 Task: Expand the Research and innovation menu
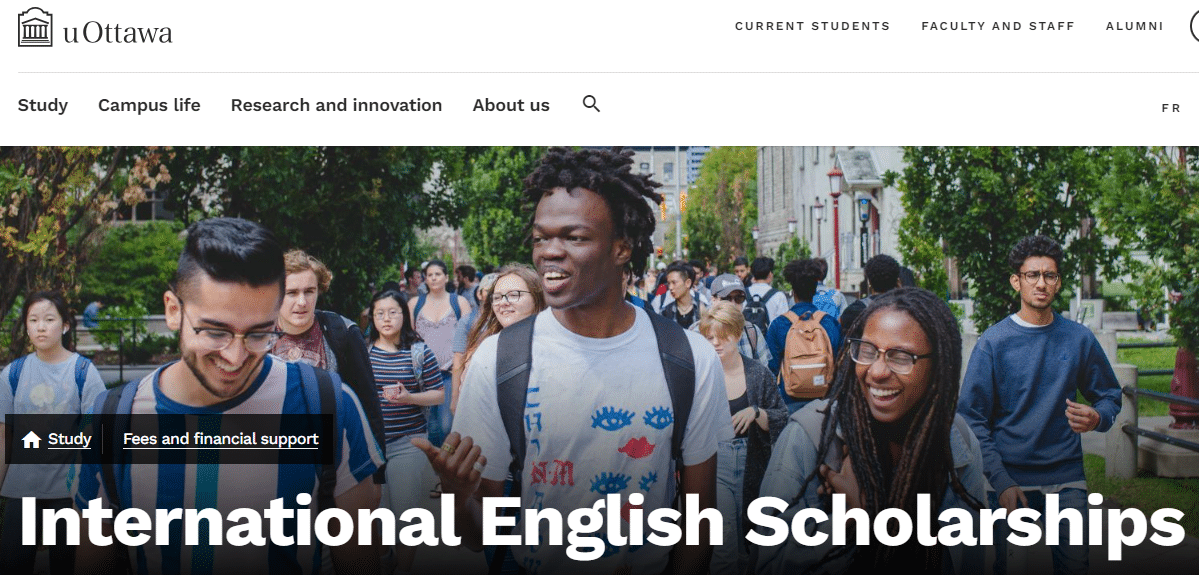tap(336, 106)
